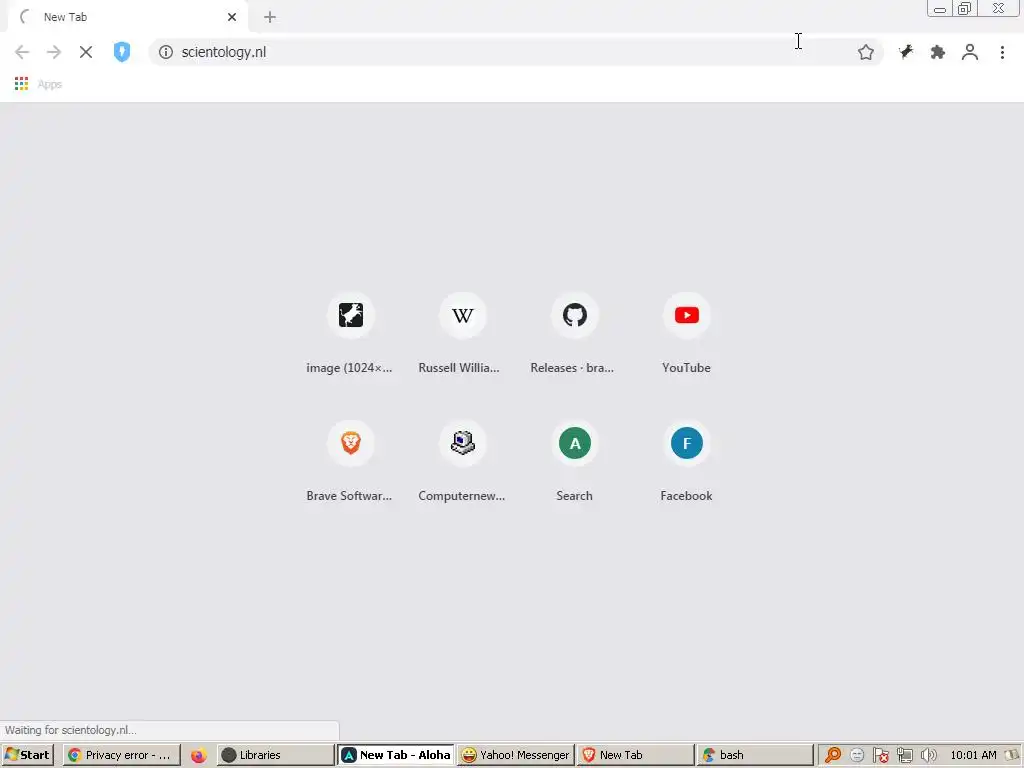This screenshot has height=768, width=1024.
Task: Open Action Center flag tray icon
Action: (880, 756)
